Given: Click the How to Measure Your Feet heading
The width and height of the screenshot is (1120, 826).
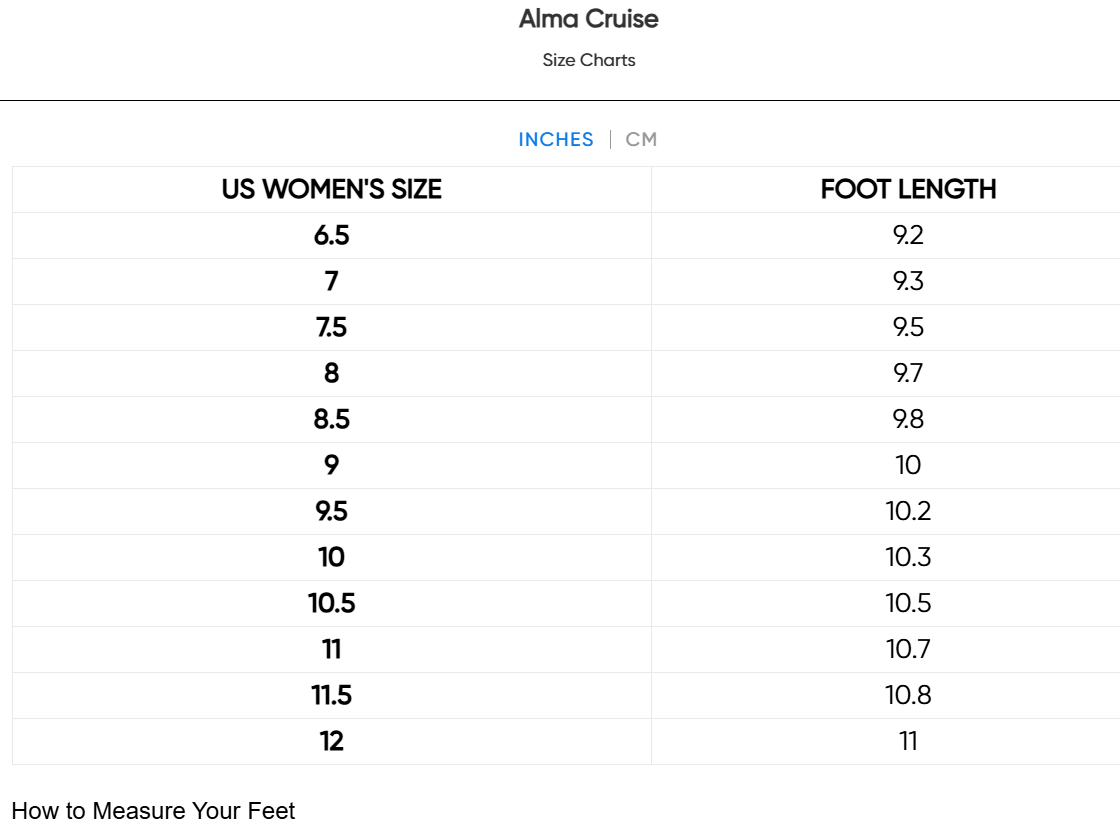Looking at the screenshot, I should (153, 811).
